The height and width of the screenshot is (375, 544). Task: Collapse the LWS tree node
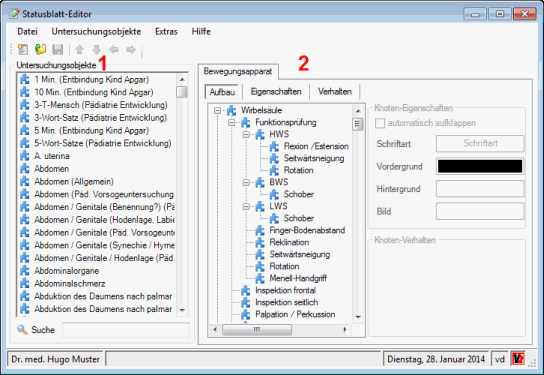pyautogui.click(x=246, y=206)
